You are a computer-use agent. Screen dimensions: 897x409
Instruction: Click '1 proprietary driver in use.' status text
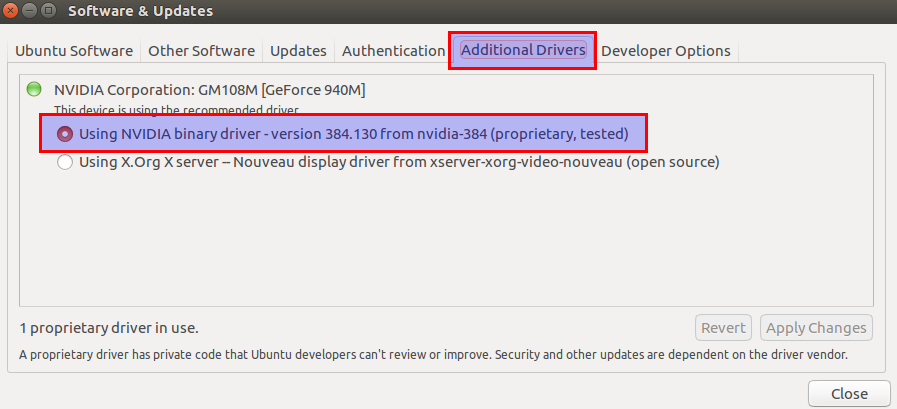tap(109, 328)
